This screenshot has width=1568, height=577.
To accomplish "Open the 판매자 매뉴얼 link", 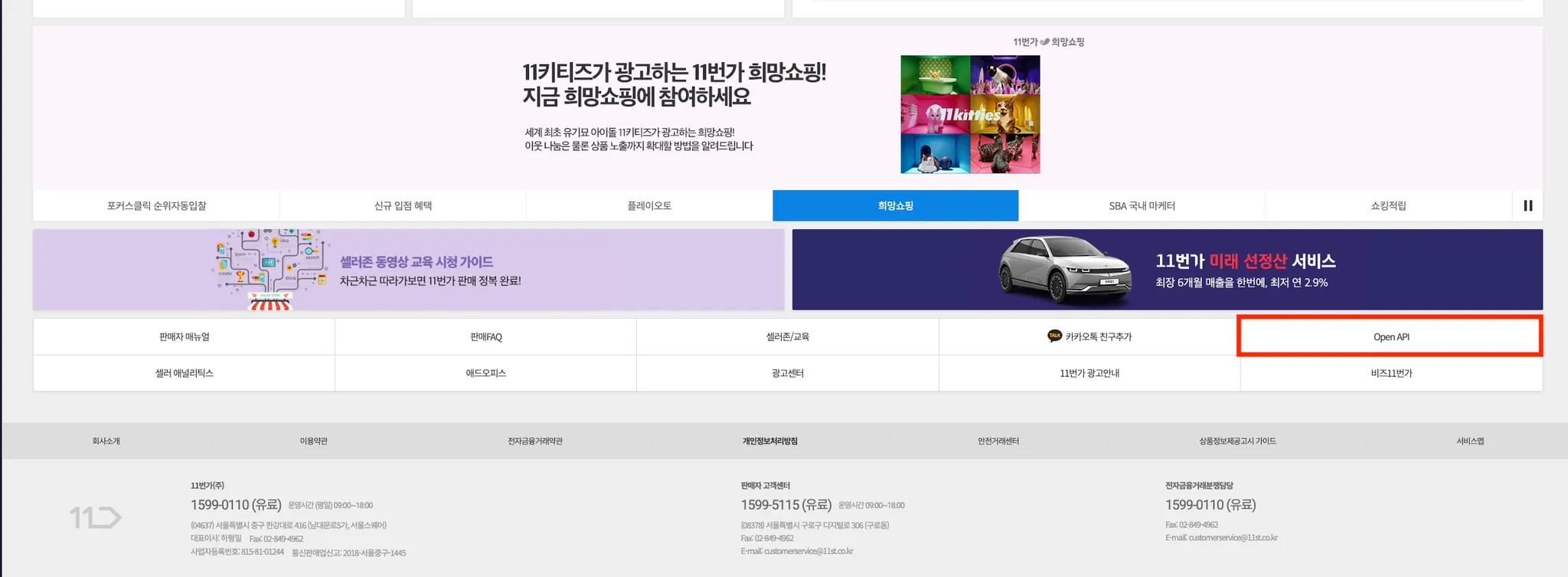I will click(x=184, y=337).
